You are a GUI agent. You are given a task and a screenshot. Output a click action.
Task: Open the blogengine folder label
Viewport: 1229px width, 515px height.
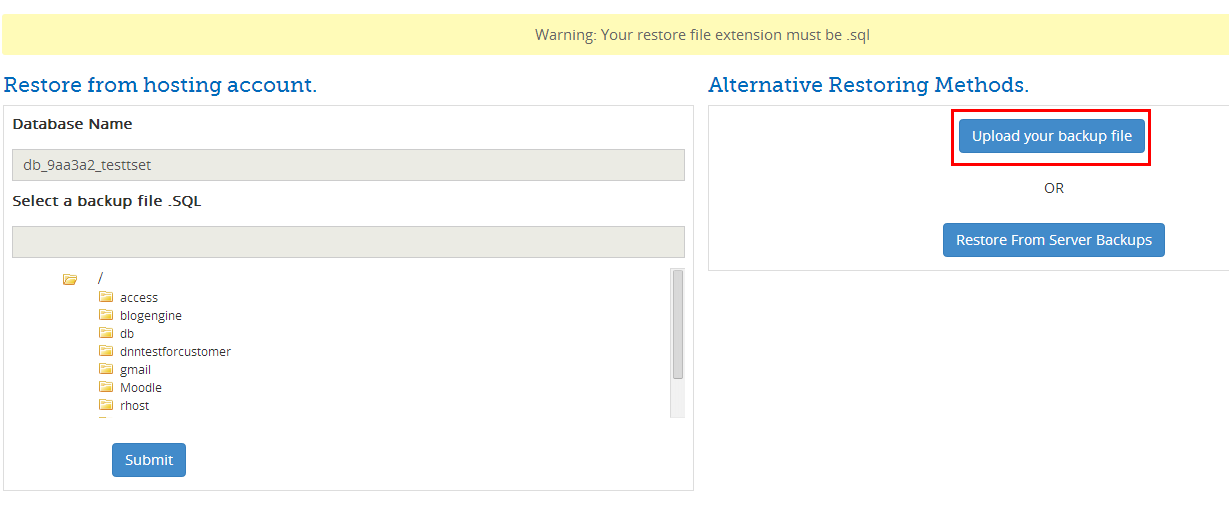151,316
